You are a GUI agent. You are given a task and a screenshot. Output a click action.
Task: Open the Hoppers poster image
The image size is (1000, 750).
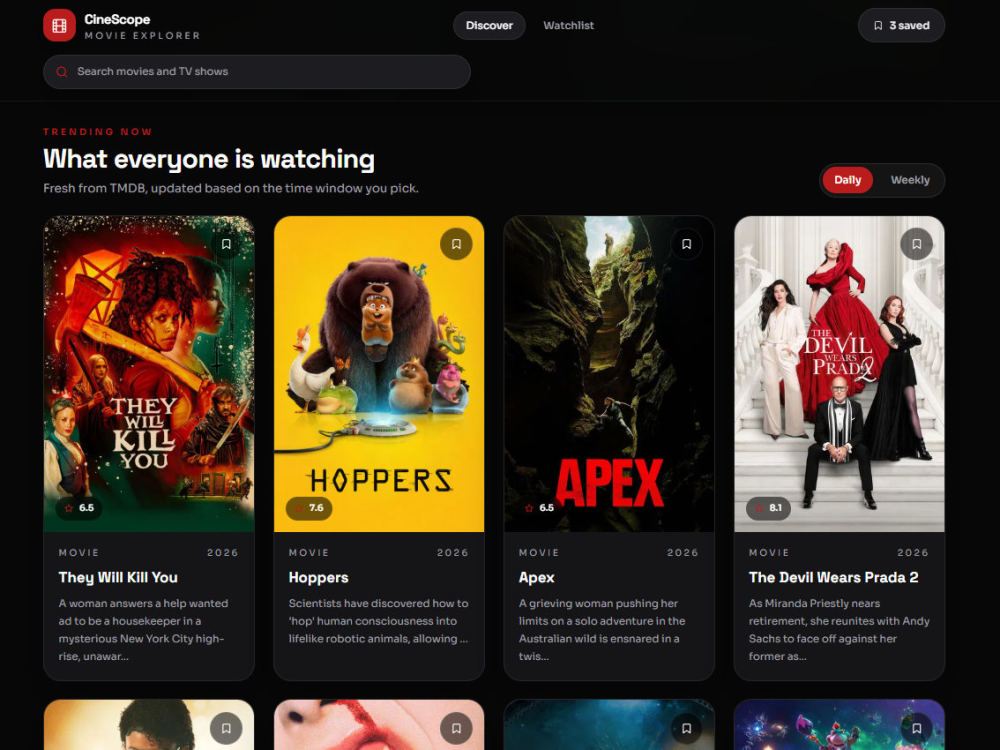tap(379, 374)
